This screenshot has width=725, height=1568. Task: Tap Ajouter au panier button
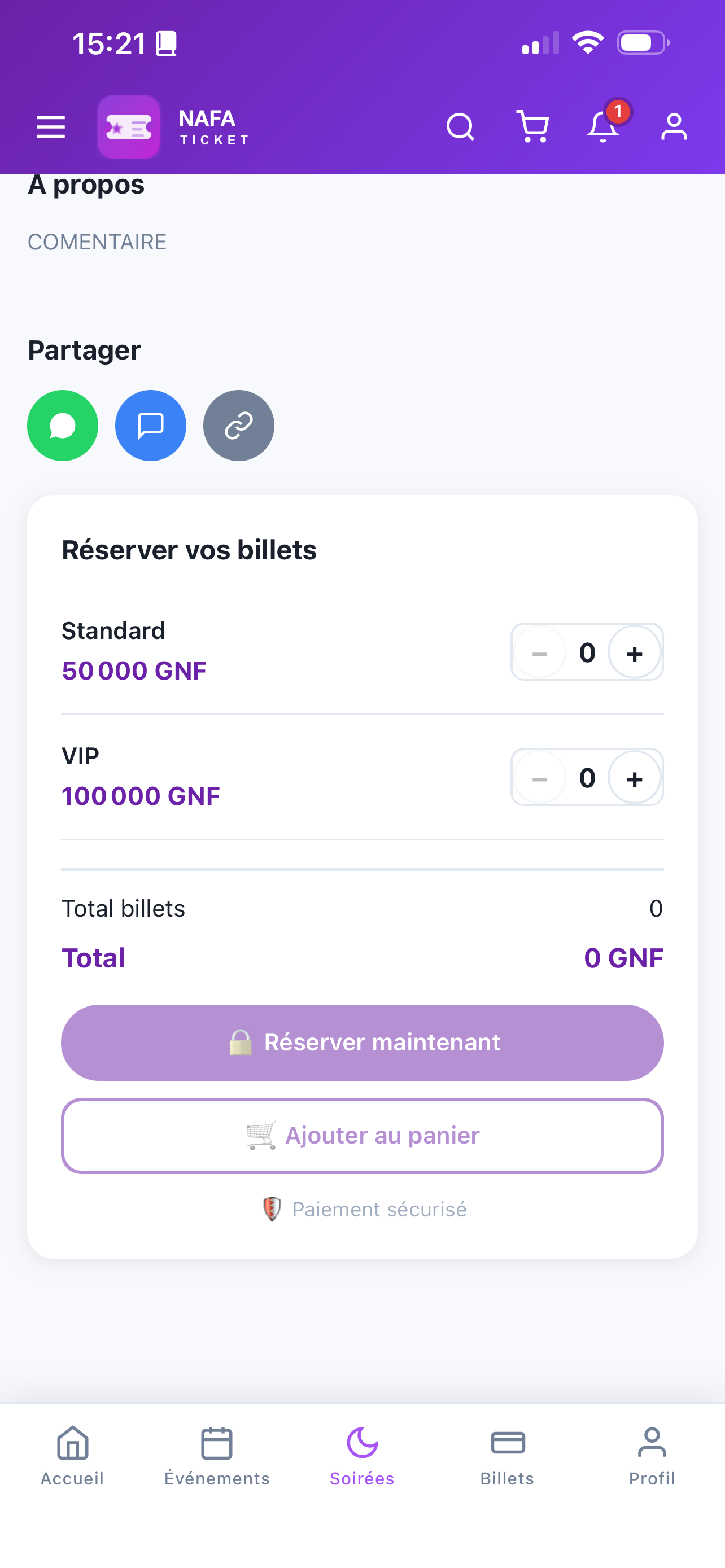point(362,1136)
